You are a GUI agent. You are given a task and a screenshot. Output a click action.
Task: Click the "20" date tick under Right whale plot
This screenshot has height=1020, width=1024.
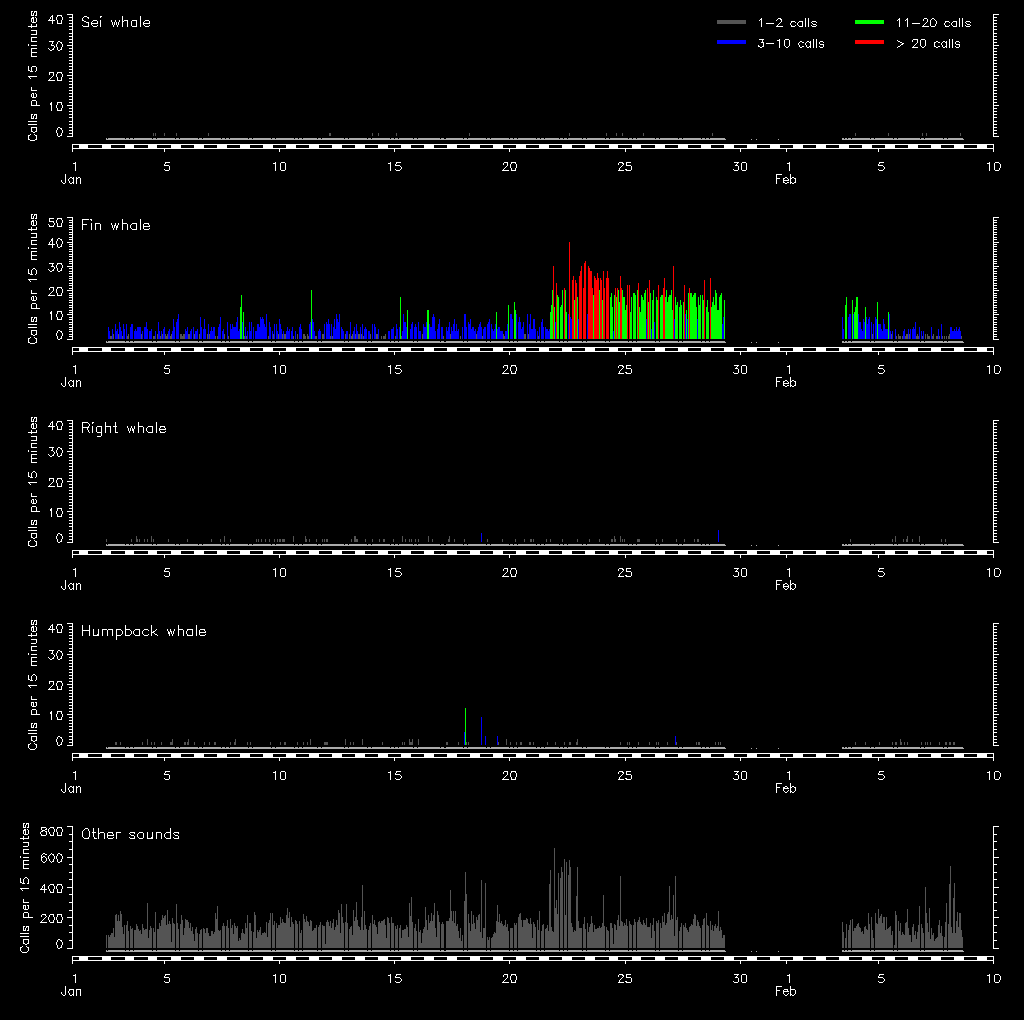pos(510,573)
